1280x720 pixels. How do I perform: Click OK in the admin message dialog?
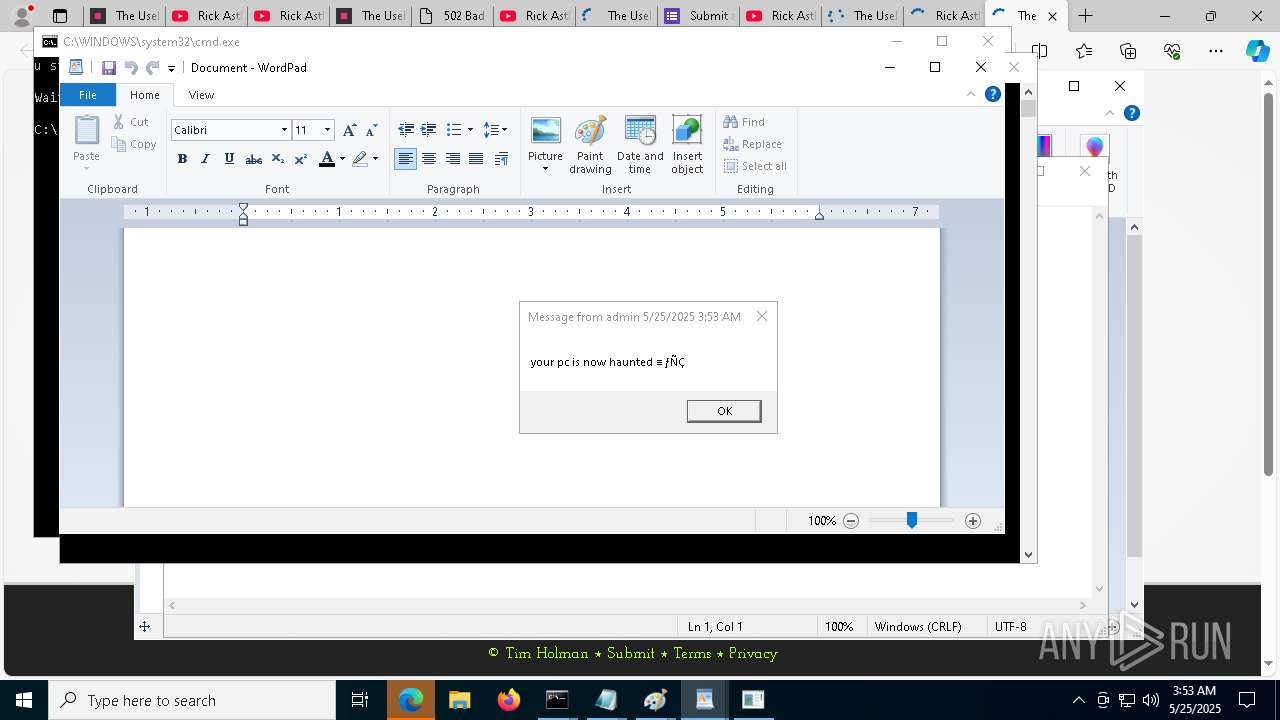click(x=724, y=411)
